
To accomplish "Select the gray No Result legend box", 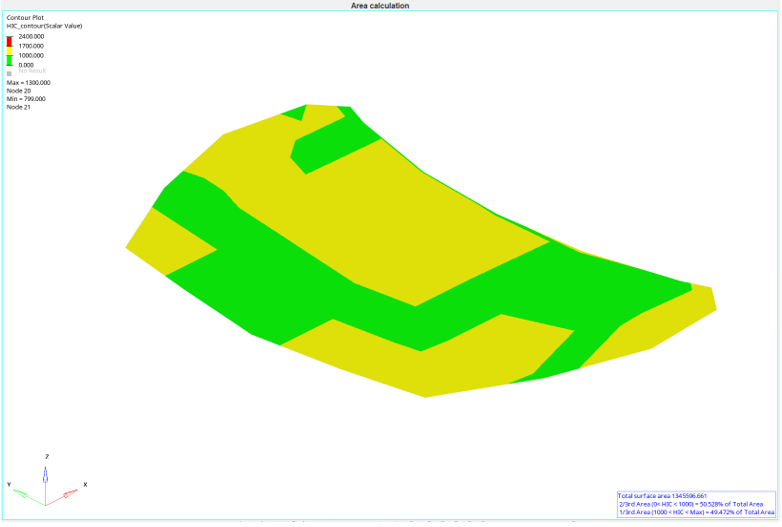I will coord(10,73).
